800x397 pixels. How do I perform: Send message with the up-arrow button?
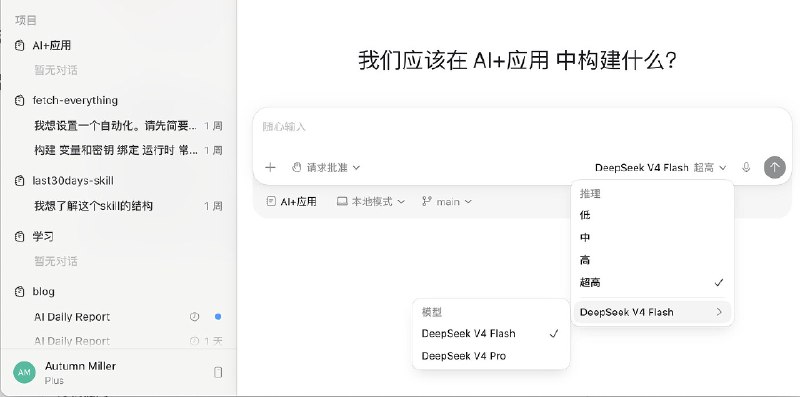[x=774, y=167]
